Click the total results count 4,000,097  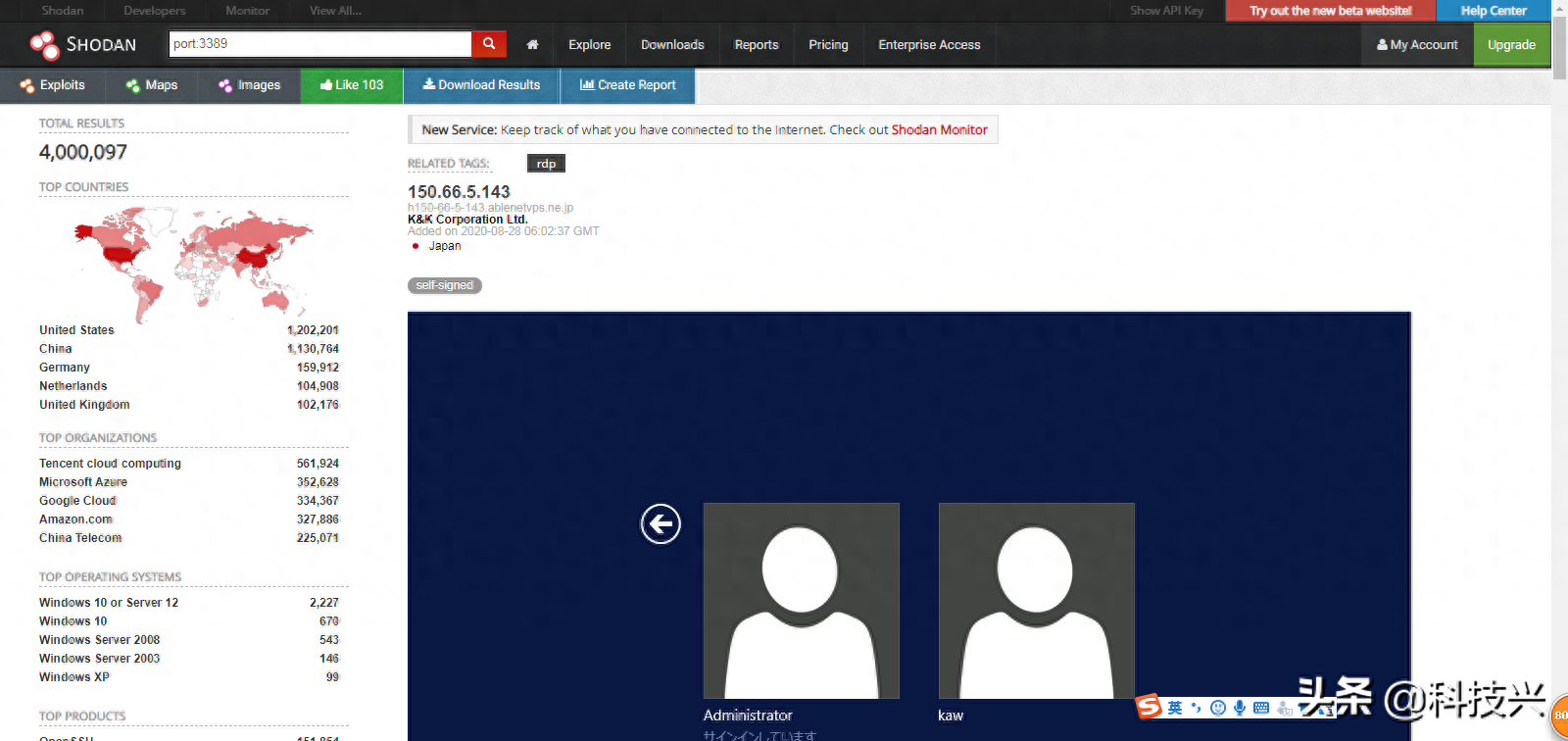(x=83, y=152)
